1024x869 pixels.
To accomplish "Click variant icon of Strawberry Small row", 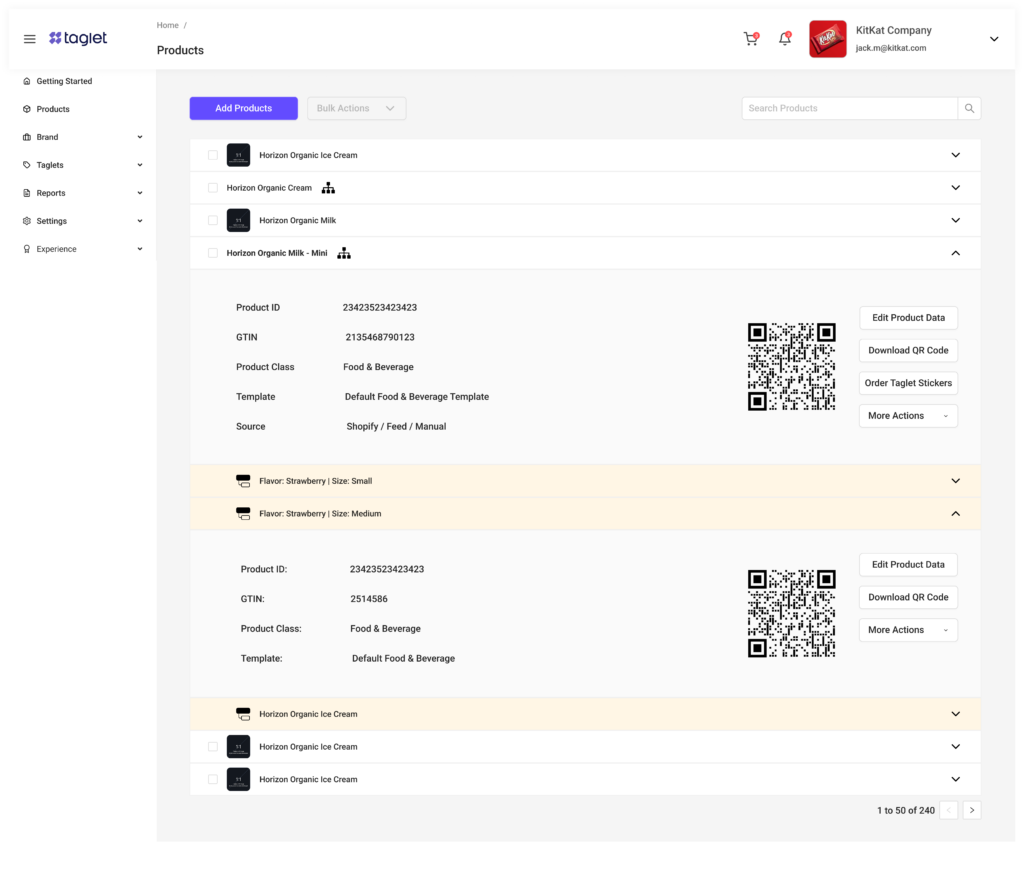I will 243,481.
